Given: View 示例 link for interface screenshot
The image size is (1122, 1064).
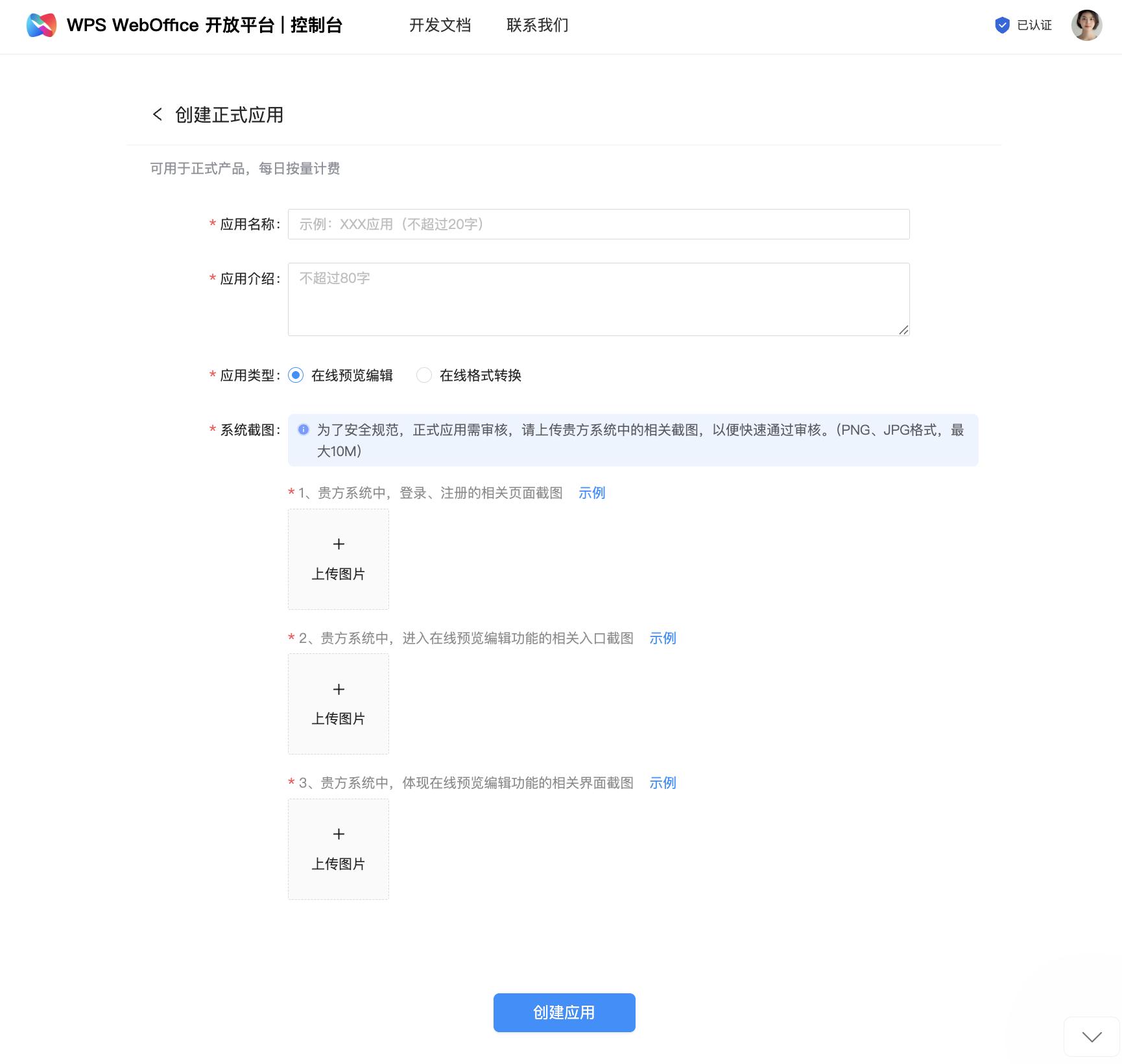Looking at the screenshot, I should (x=662, y=783).
